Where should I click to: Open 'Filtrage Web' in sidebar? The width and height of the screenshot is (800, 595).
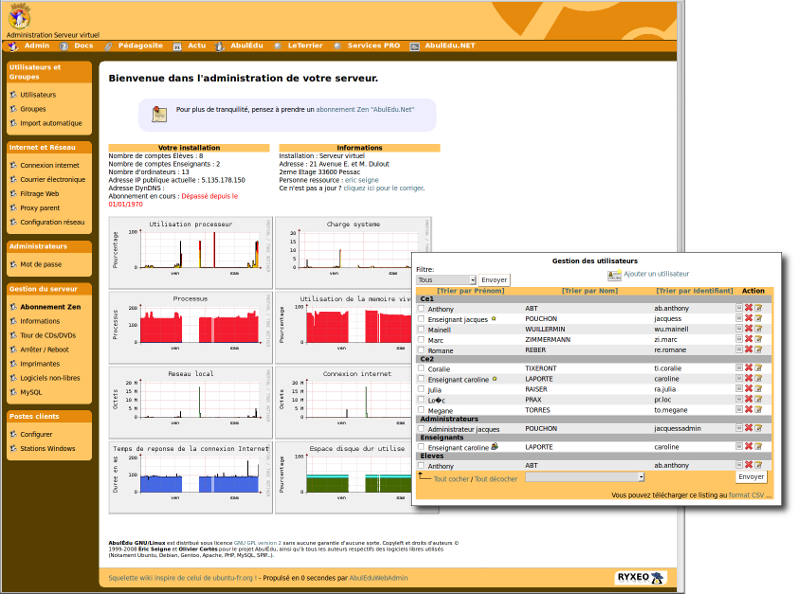[x=40, y=194]
